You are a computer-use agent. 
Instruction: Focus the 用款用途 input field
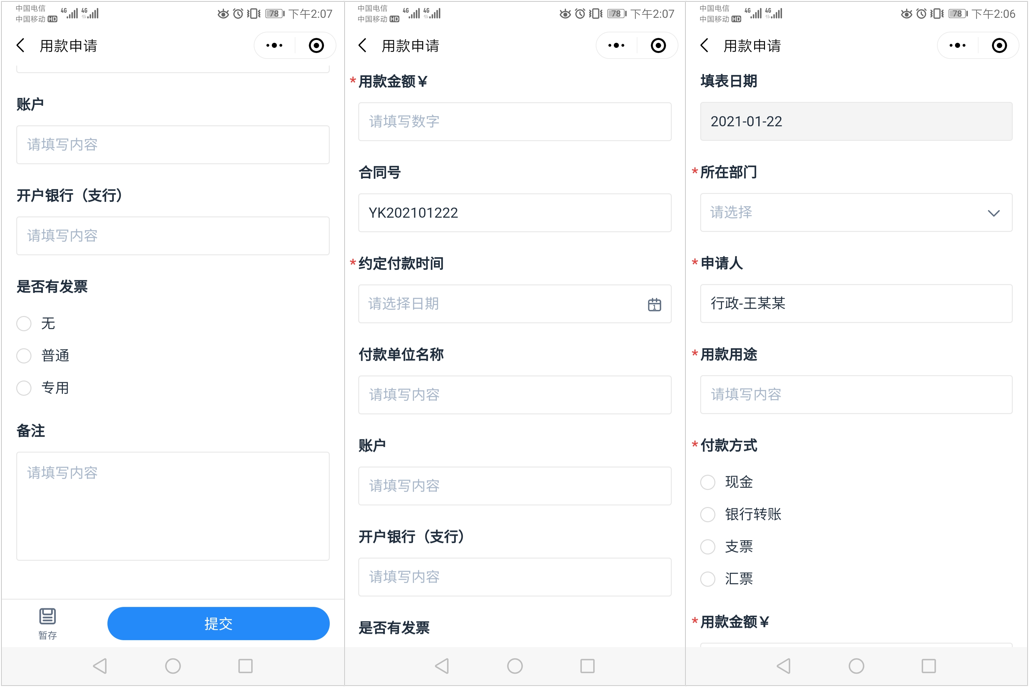856,395
